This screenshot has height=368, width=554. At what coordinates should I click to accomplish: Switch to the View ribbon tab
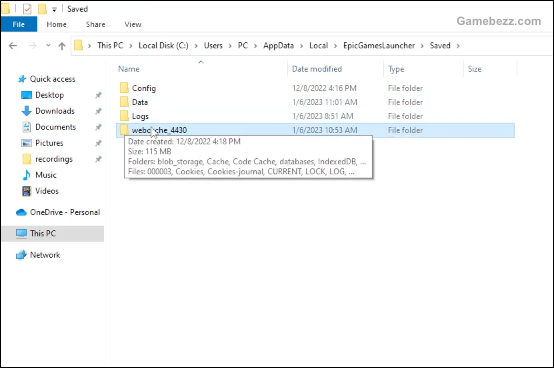133,24
